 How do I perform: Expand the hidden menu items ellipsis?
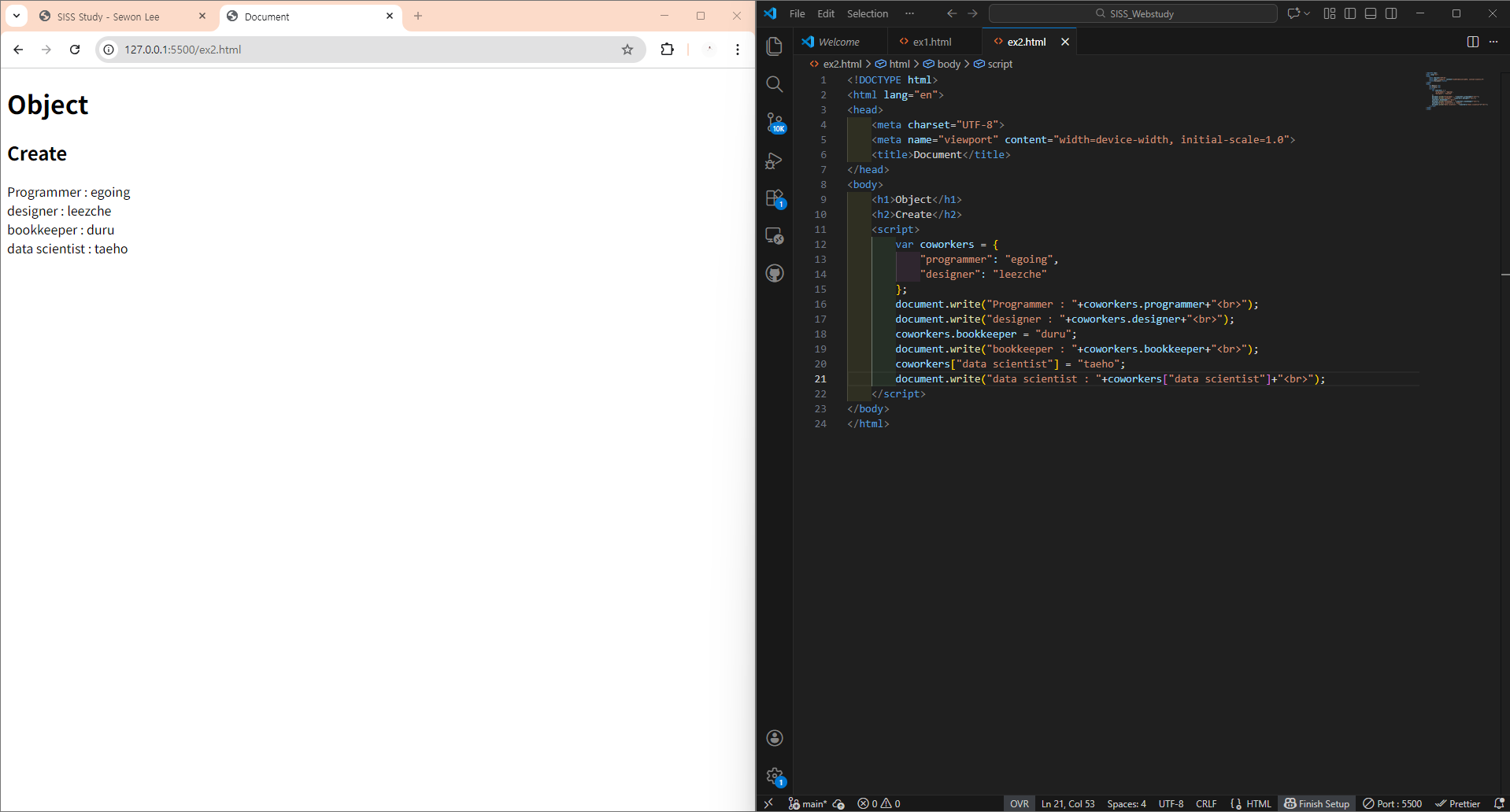pos(909,13)
